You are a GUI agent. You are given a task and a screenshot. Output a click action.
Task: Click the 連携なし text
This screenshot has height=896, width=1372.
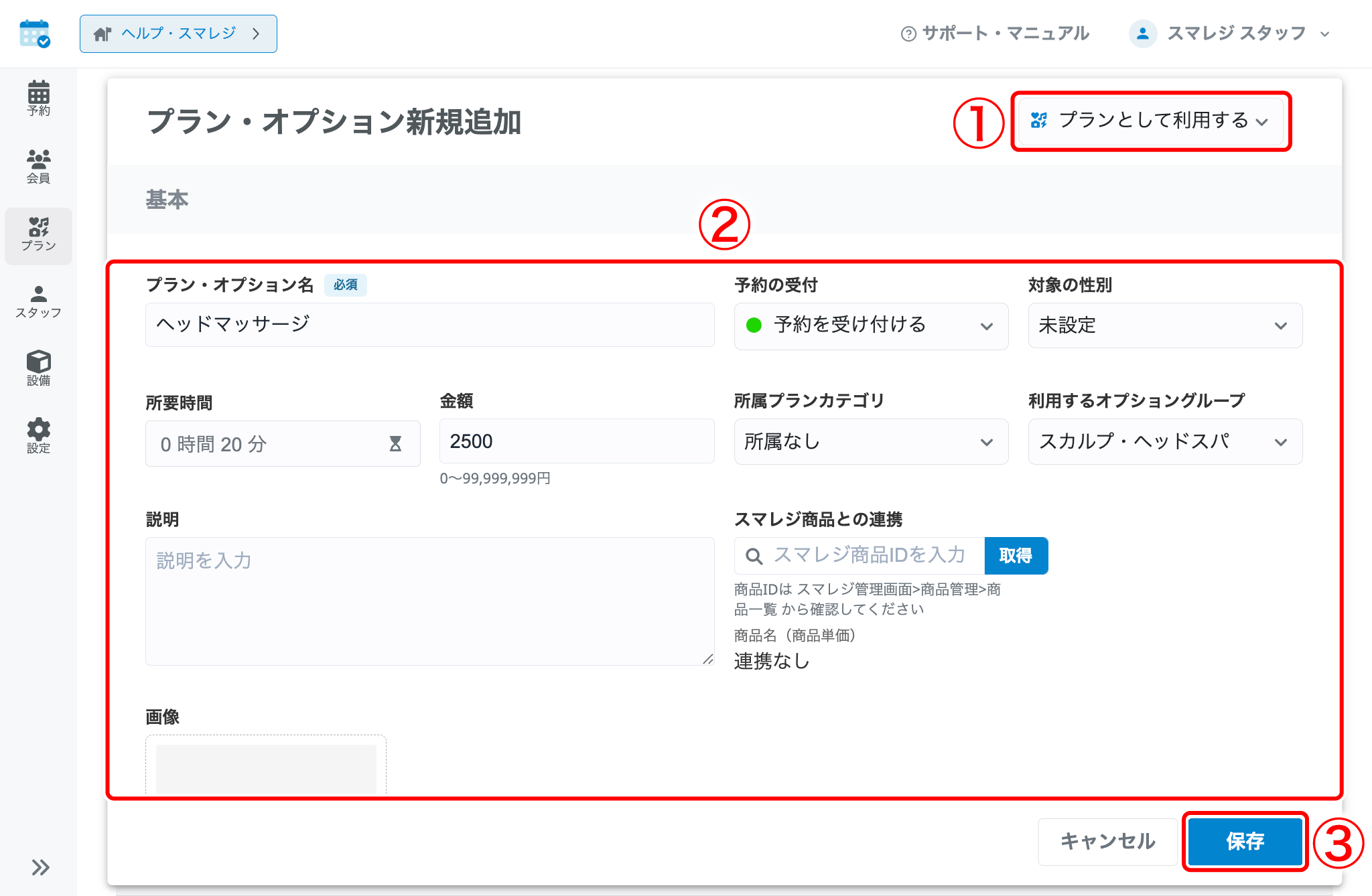coord(772,662)
